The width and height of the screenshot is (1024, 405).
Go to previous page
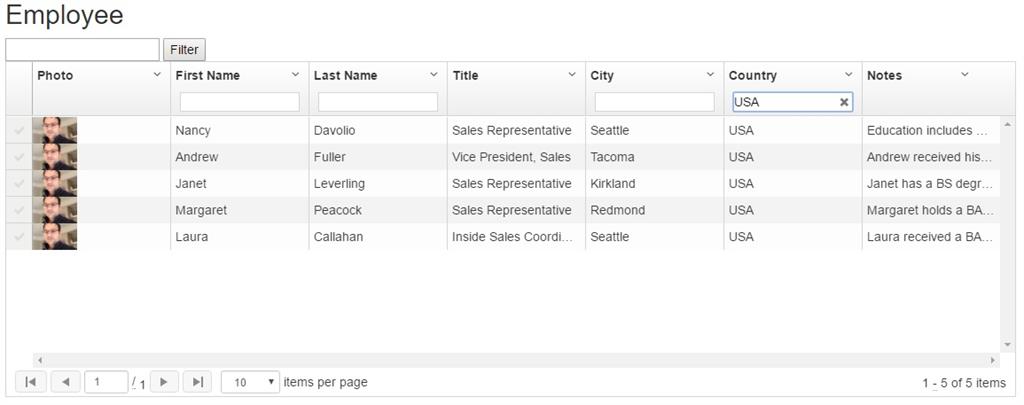[x=64, y=382]
